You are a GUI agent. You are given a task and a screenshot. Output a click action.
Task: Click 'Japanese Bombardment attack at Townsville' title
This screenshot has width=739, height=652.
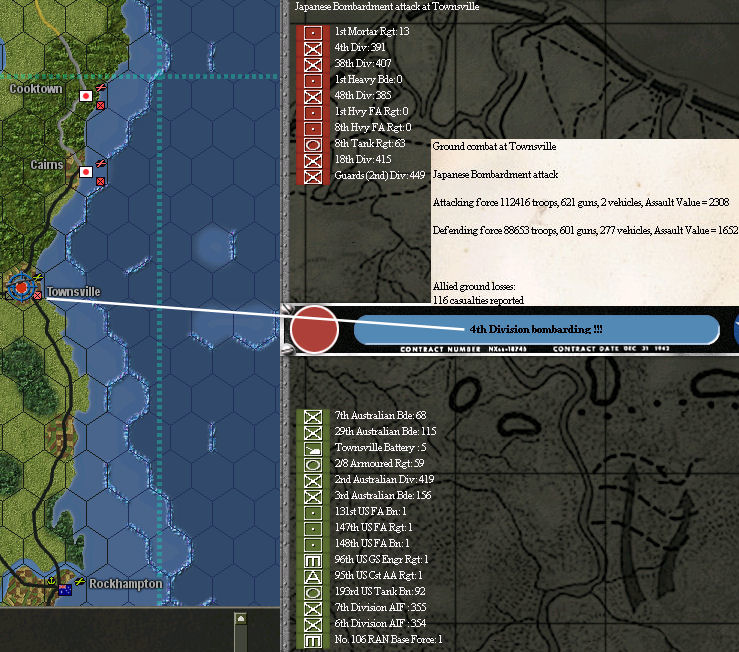387,7
